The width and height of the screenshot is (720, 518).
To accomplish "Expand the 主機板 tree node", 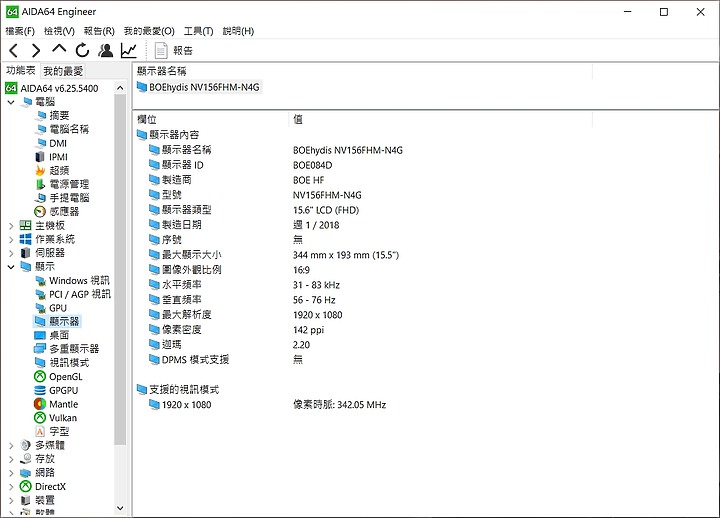I will point(11,225).
